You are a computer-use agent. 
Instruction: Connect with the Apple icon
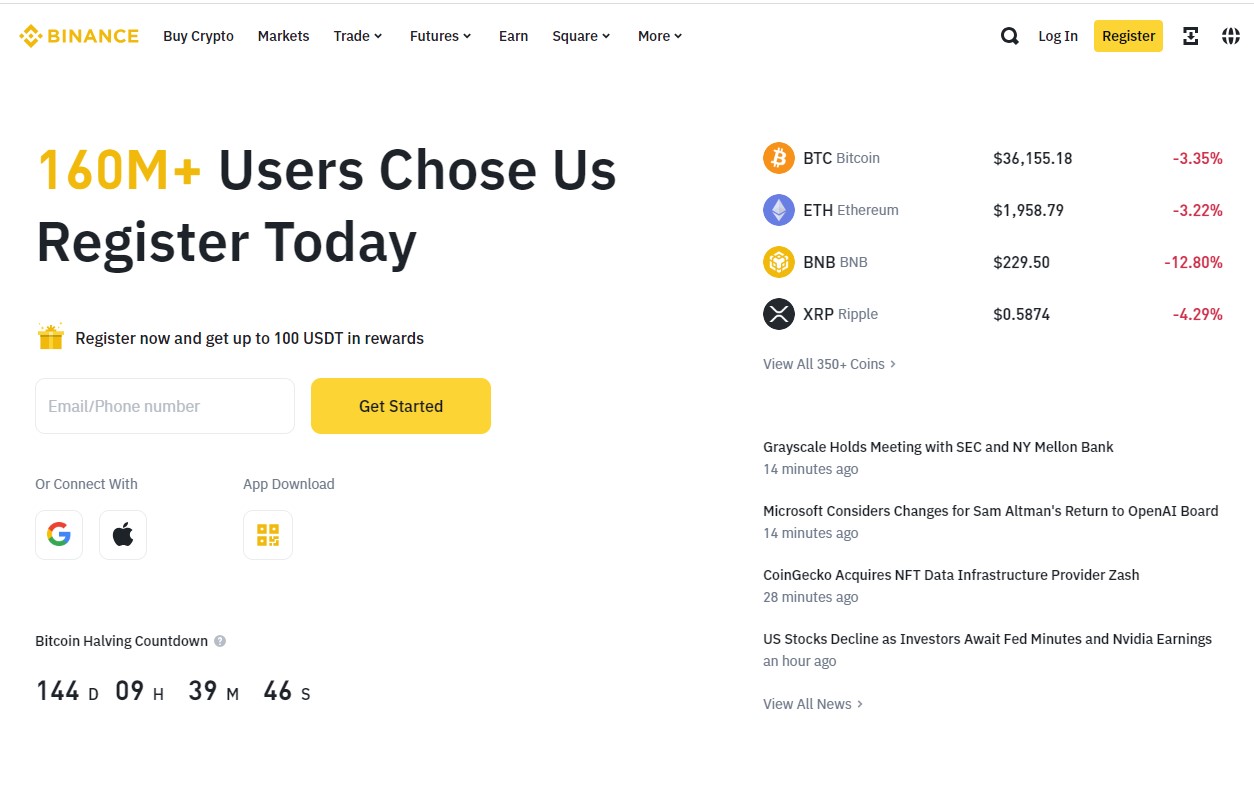click(123, 535)
